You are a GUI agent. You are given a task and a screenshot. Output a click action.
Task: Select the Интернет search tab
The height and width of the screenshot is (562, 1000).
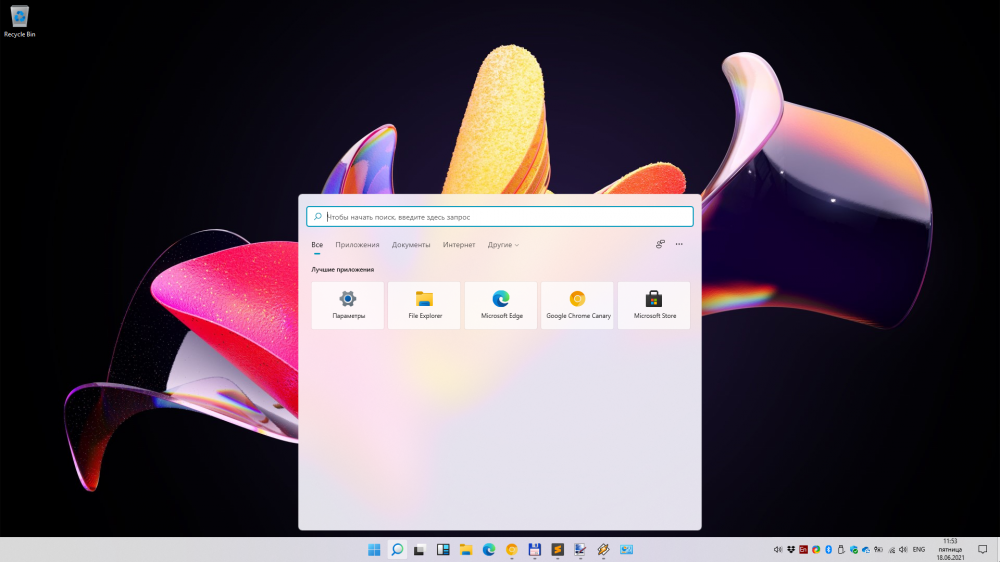pos(459,245)
